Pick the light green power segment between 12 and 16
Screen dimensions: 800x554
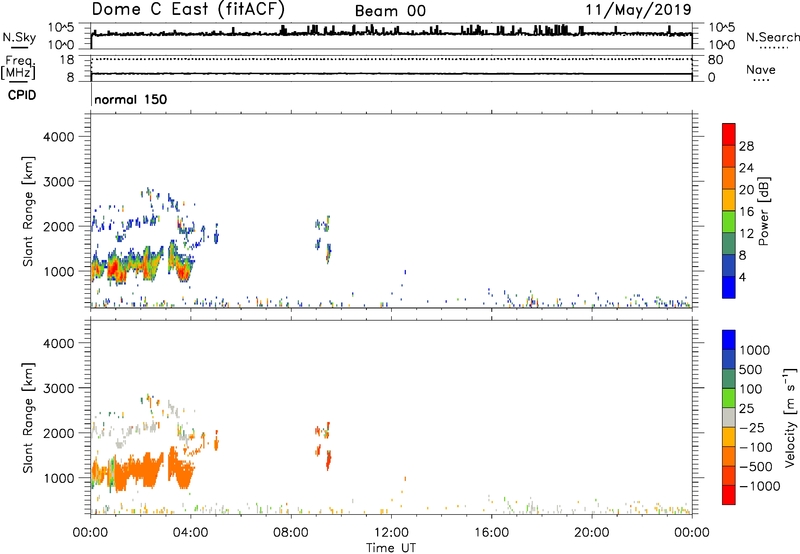click(x=729, y=222)
